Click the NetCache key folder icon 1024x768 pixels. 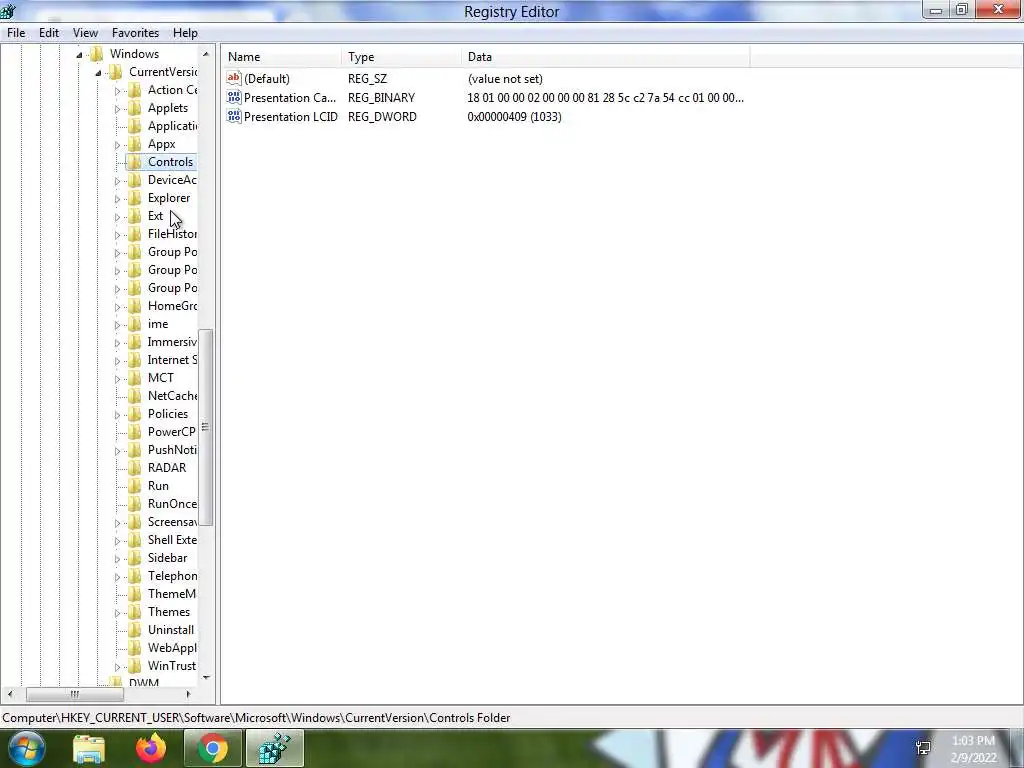coord(135,395)
